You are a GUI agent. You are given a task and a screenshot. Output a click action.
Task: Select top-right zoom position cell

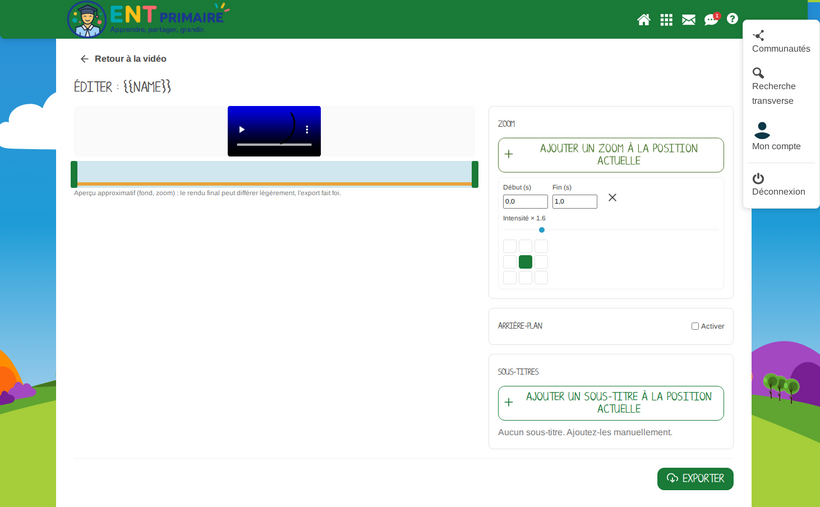click(x=541, y=246)
